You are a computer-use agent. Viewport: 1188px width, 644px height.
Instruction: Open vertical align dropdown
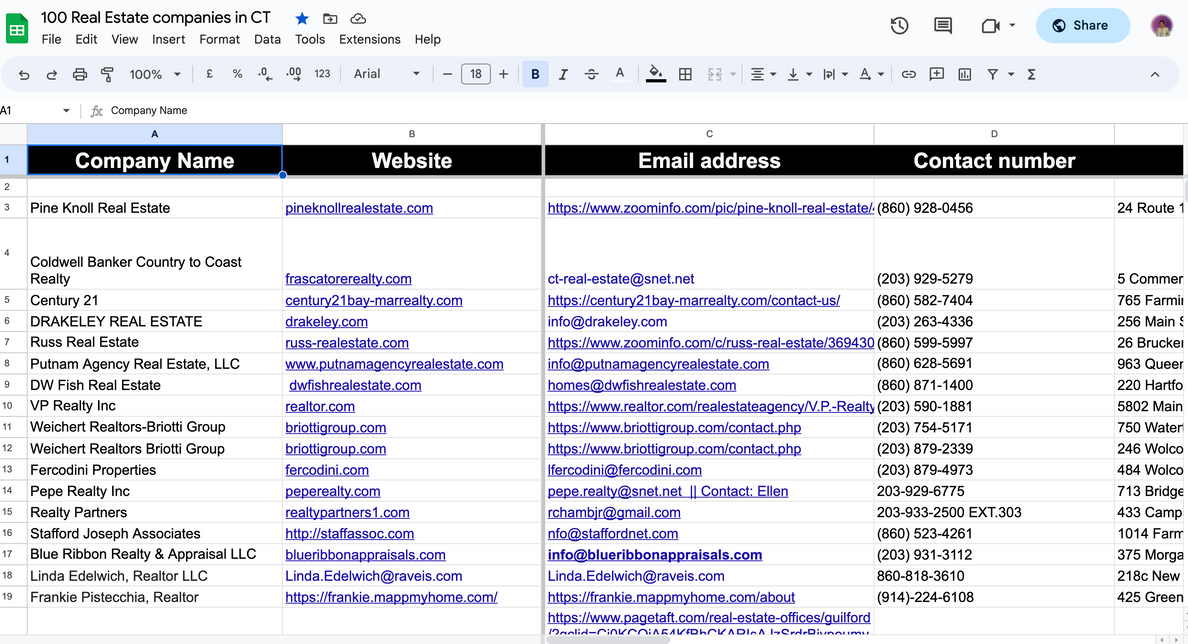click(799, 74)
